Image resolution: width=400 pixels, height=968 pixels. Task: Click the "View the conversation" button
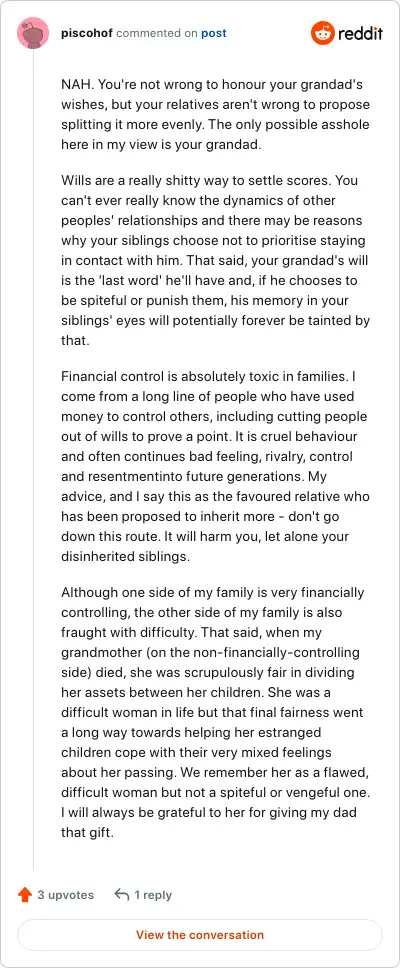pos(200,935)
